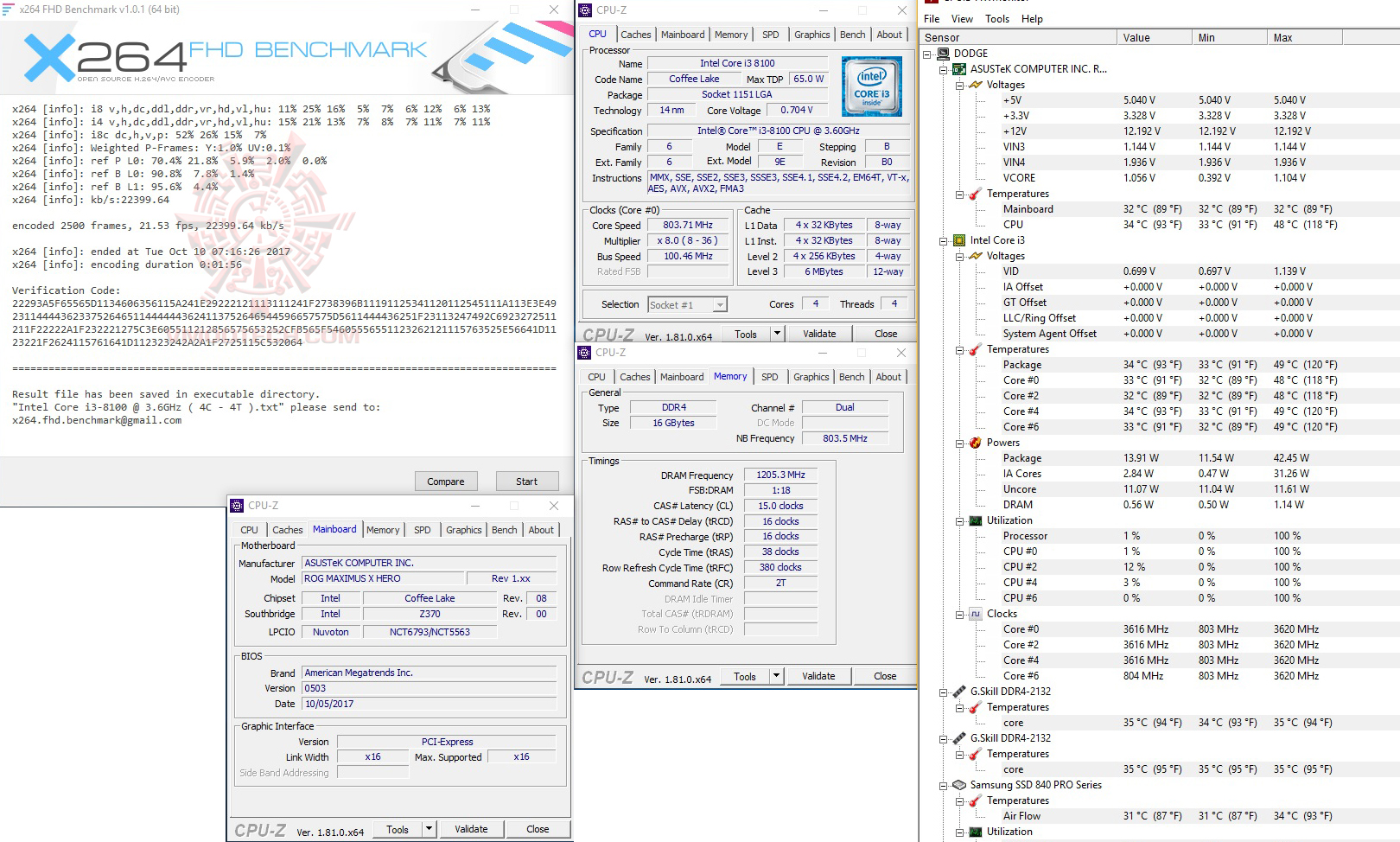Click Validate in the CPU-Z CPU tab window

819,334
